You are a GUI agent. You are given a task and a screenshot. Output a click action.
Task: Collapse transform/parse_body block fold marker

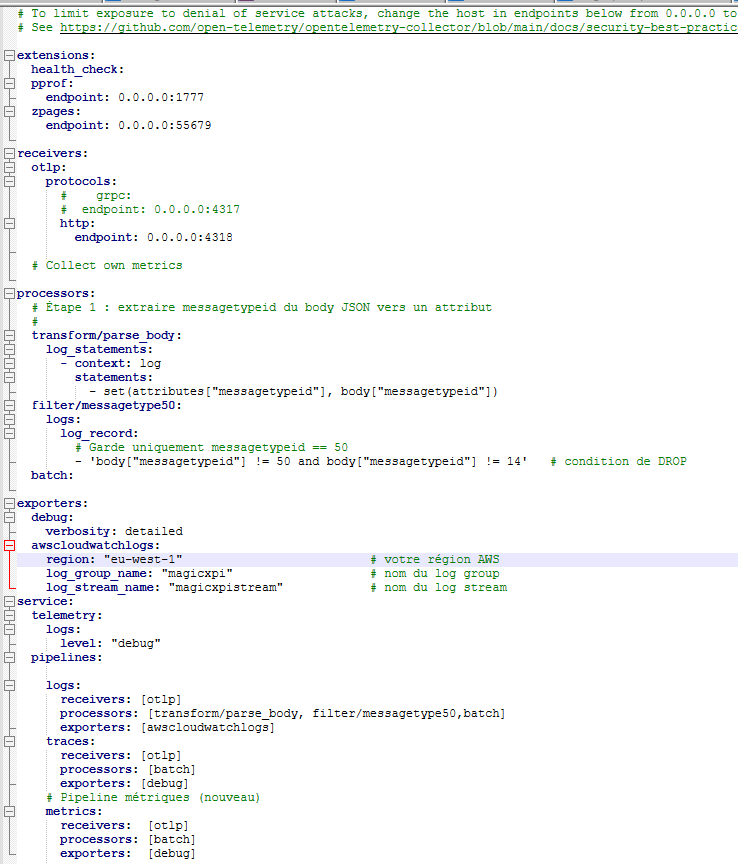9,335
